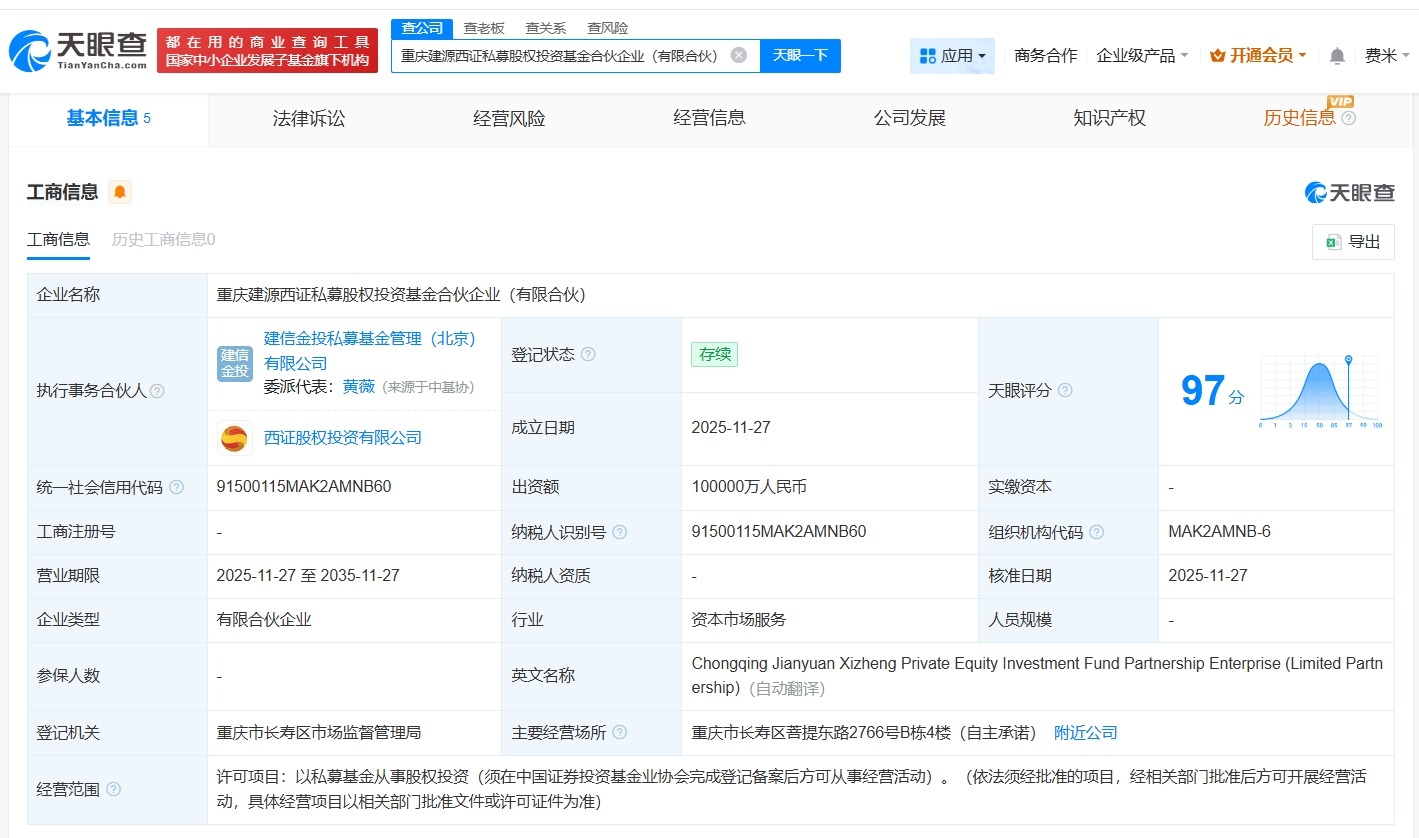Open the 附近公司 link
This screenshot has width=1419, height=838.
pyautogui.click(x=1085, y=732)
